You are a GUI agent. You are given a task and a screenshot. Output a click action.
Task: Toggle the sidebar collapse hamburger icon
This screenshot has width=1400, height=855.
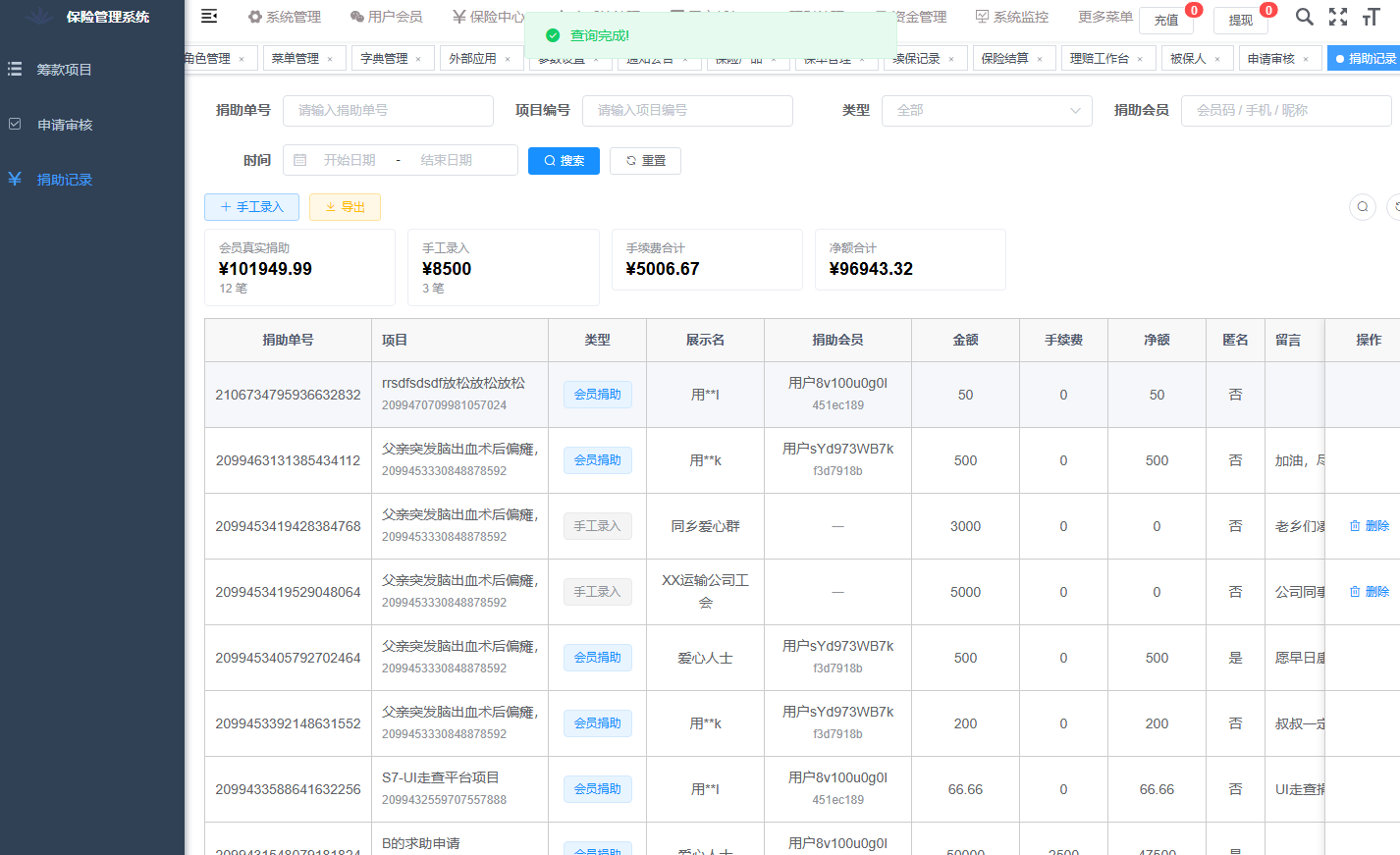click(209, 16)
